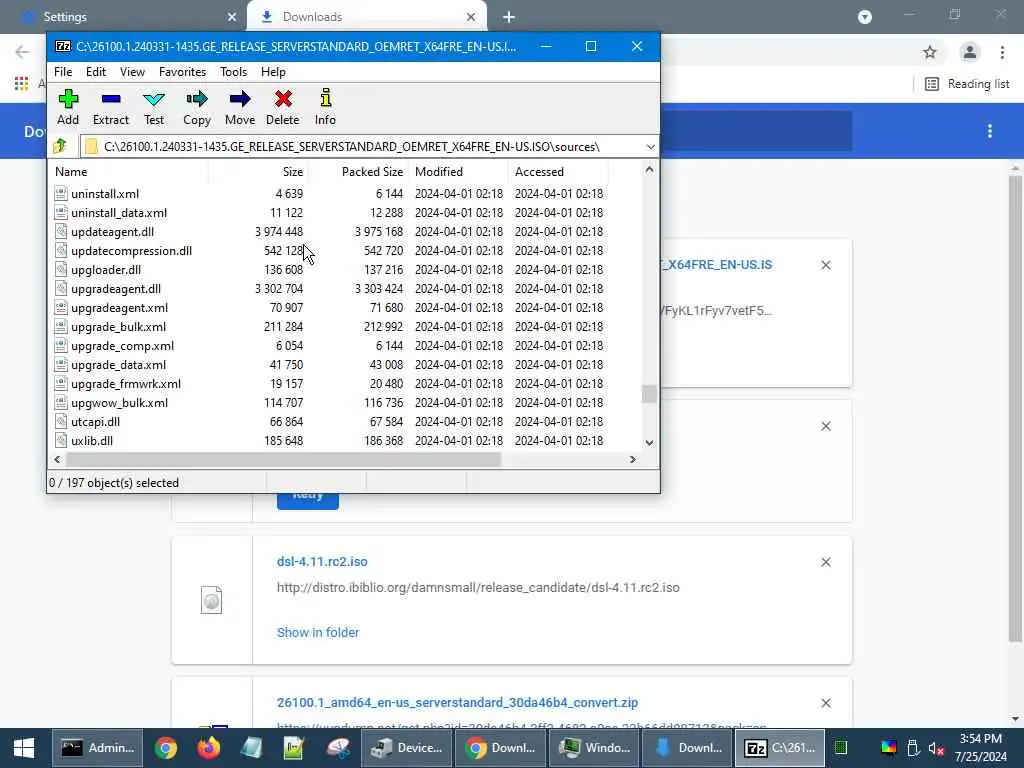Viewport: 1024px width, 768px height.
Task: Open a new browser tab
Action: (509, 17)
